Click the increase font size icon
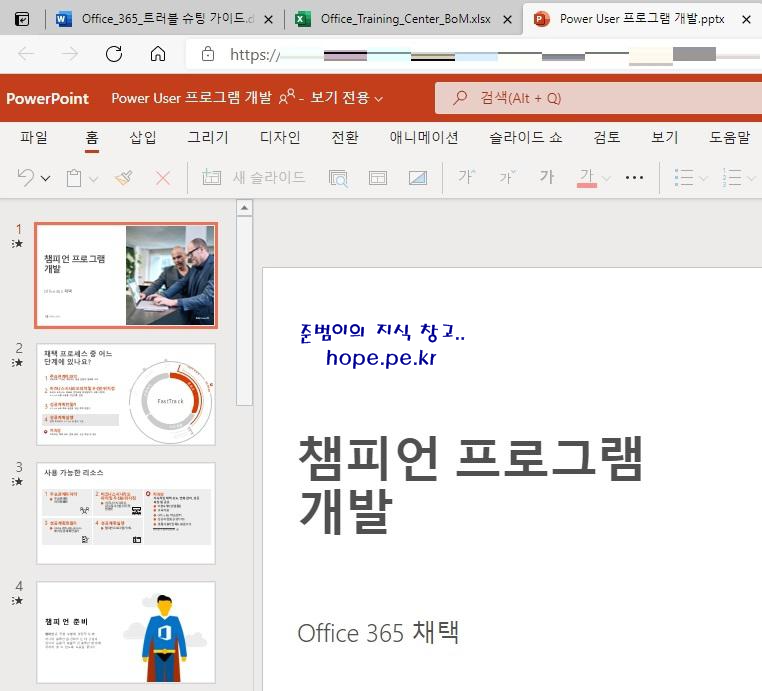Viewport: 762px width, 691px height. click(467, 177)
